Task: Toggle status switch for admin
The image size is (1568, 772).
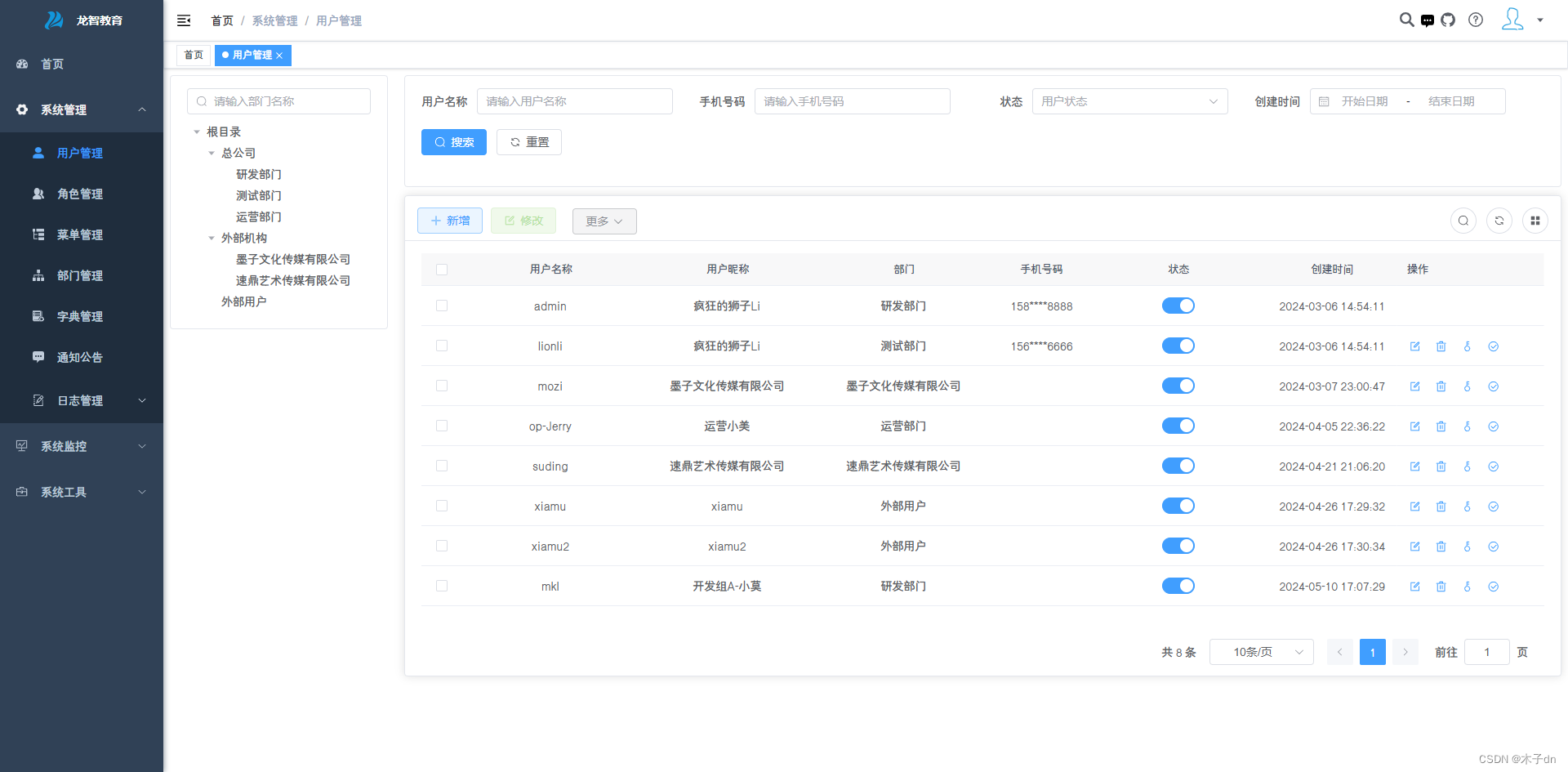Action: tap(1178, 306)
